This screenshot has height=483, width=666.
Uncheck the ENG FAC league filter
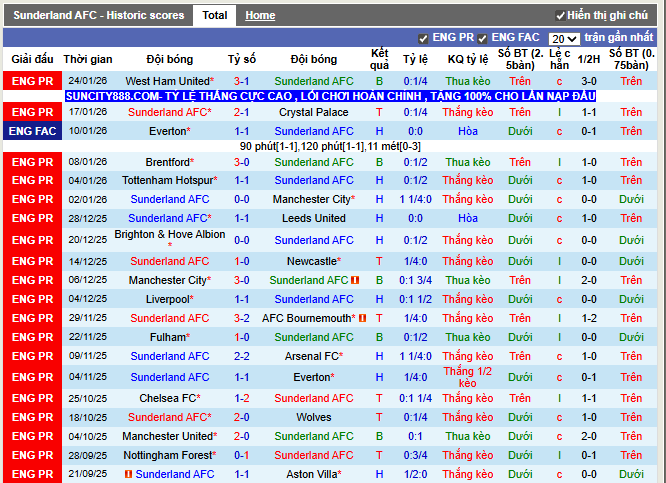pyautogui.click(x=482, y=39)
